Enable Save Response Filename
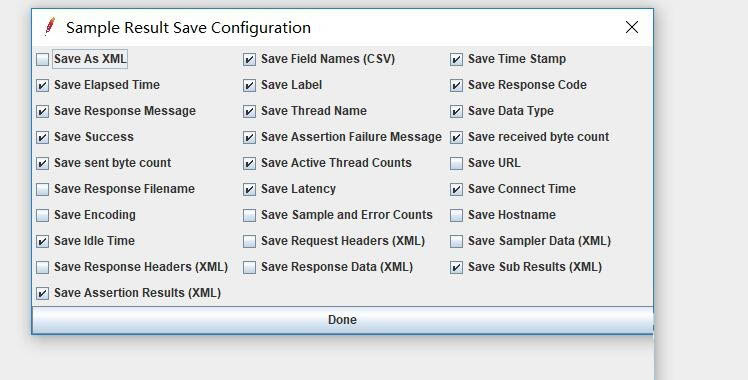748x380 pixels. (x=42, y=189)
